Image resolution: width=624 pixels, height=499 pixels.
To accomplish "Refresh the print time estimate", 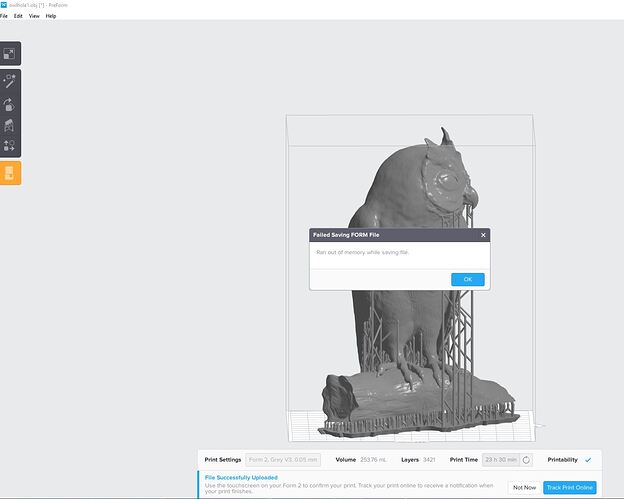I will (x=526, y=460).
